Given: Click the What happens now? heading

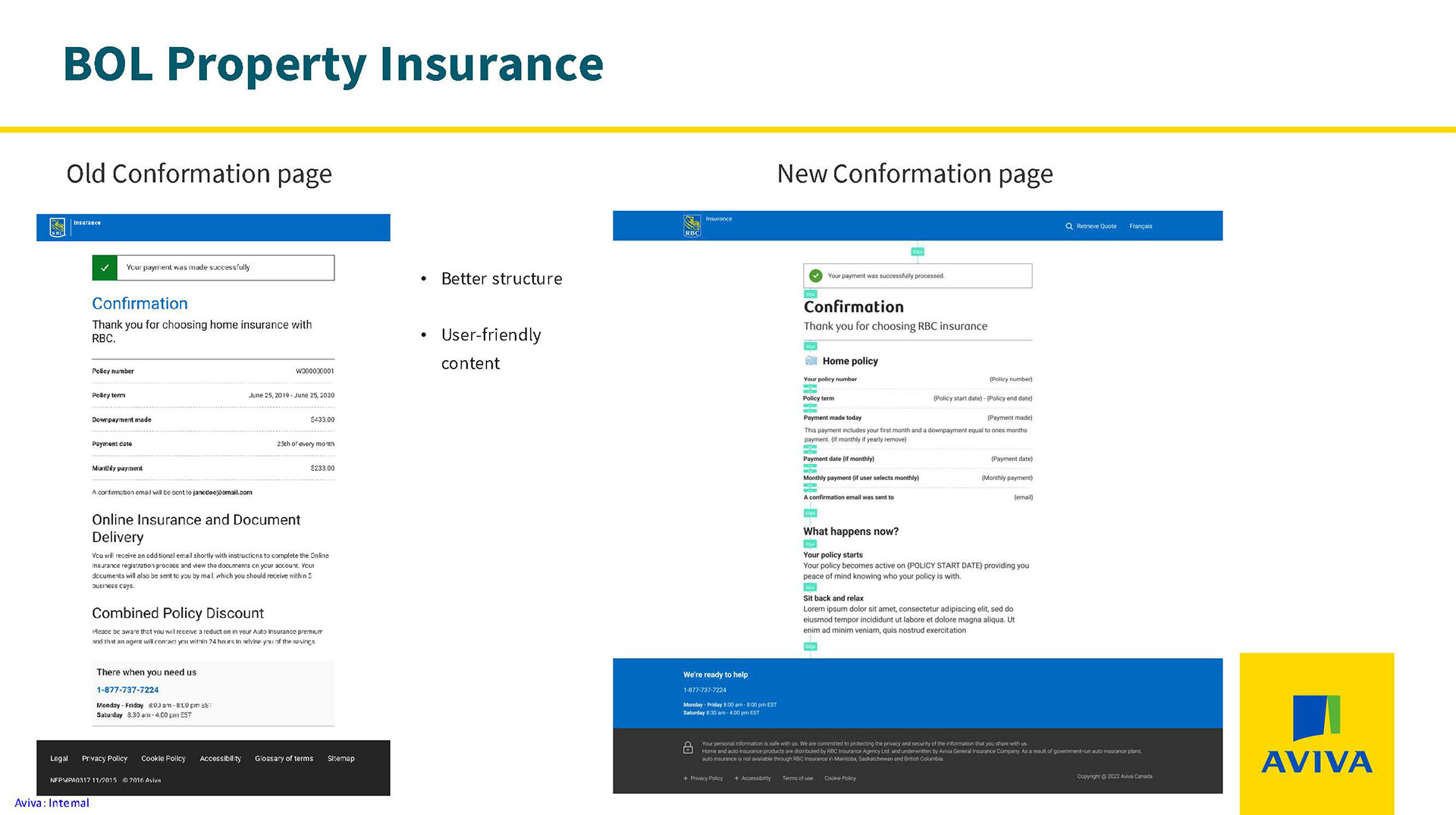Looking at the screenshot, I should 851,531.
